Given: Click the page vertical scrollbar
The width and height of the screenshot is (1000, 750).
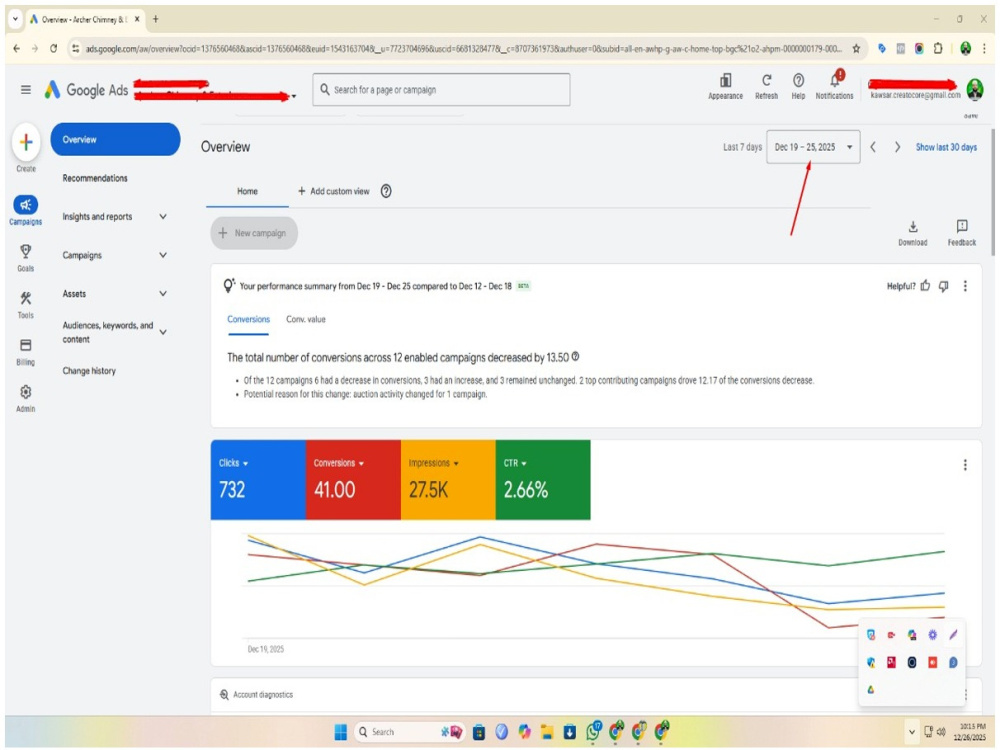Looking at the screenshot, I should click(x=992, y=191).
